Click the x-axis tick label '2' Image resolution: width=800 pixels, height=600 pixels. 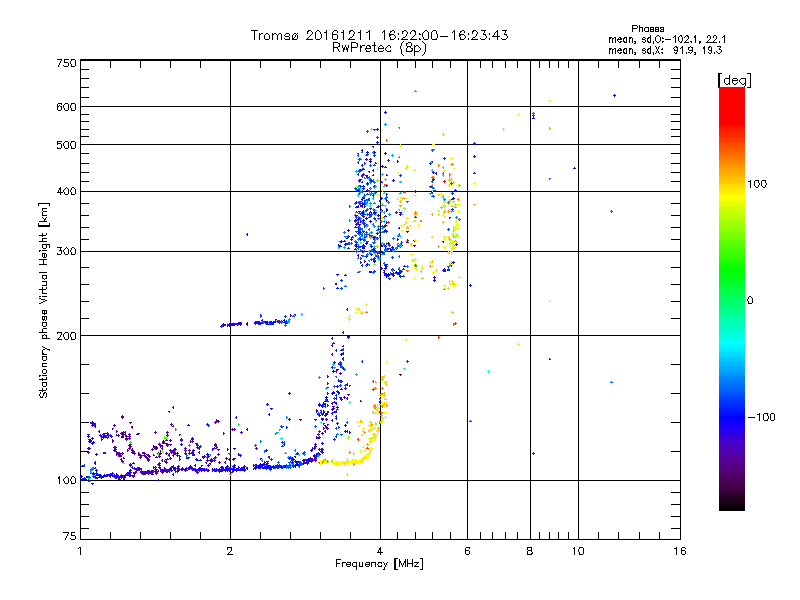click(x=230, y=551)
